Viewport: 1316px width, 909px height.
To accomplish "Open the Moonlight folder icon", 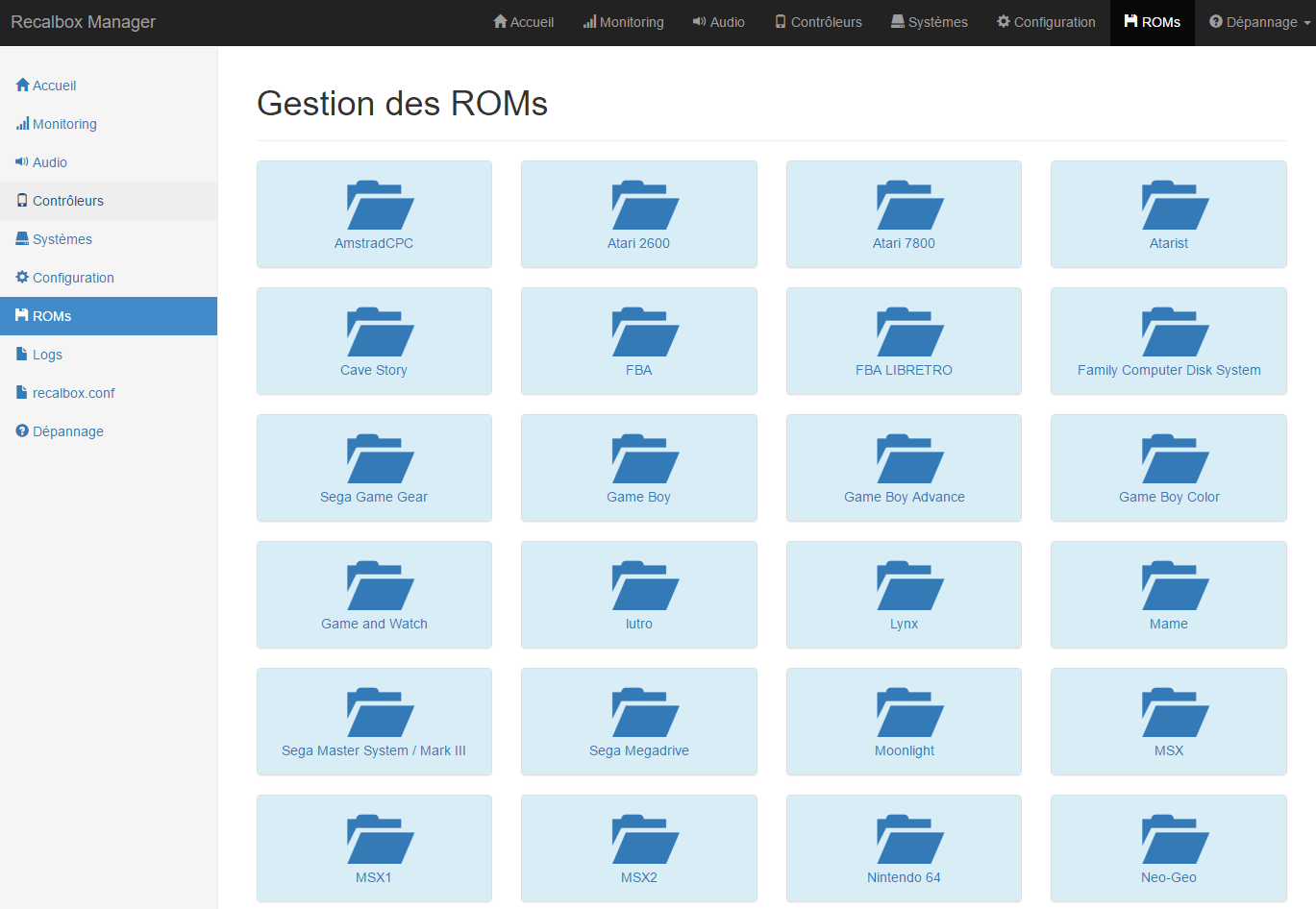I will [909, 712].
